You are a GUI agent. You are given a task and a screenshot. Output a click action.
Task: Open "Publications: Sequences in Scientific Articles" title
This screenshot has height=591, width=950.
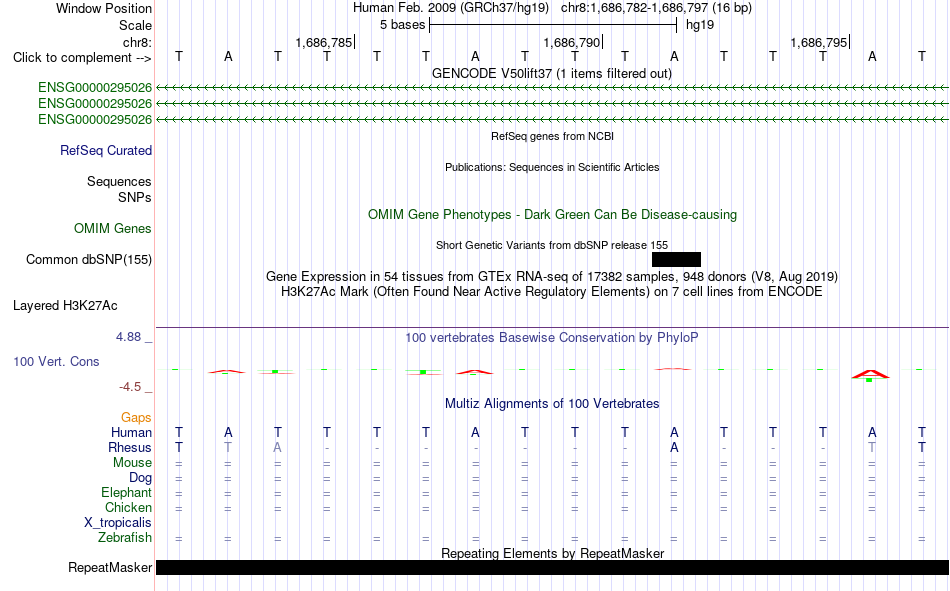[x=552, y=167]
